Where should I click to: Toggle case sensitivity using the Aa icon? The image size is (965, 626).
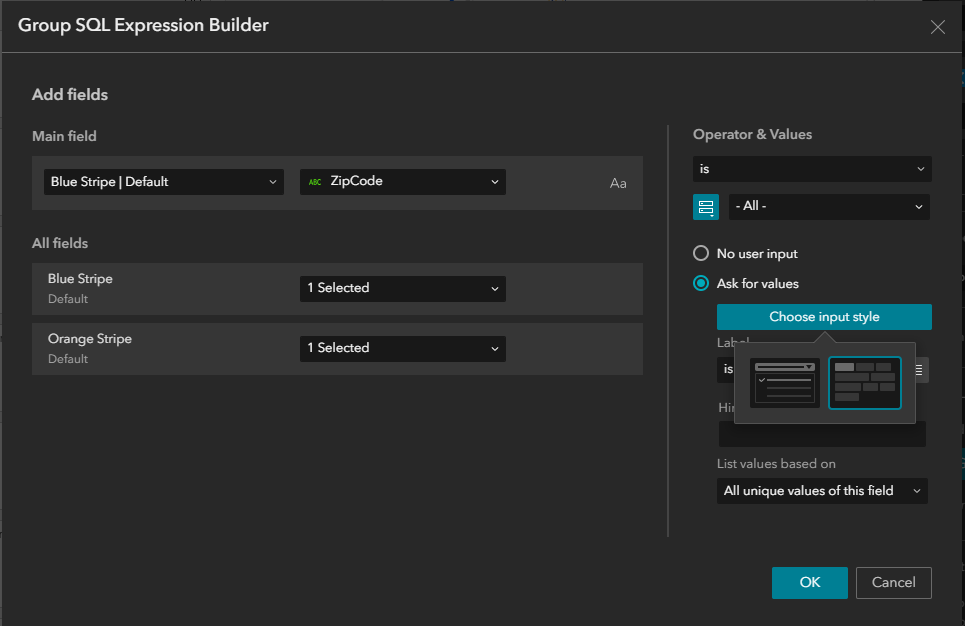click(x=617, y=182)
